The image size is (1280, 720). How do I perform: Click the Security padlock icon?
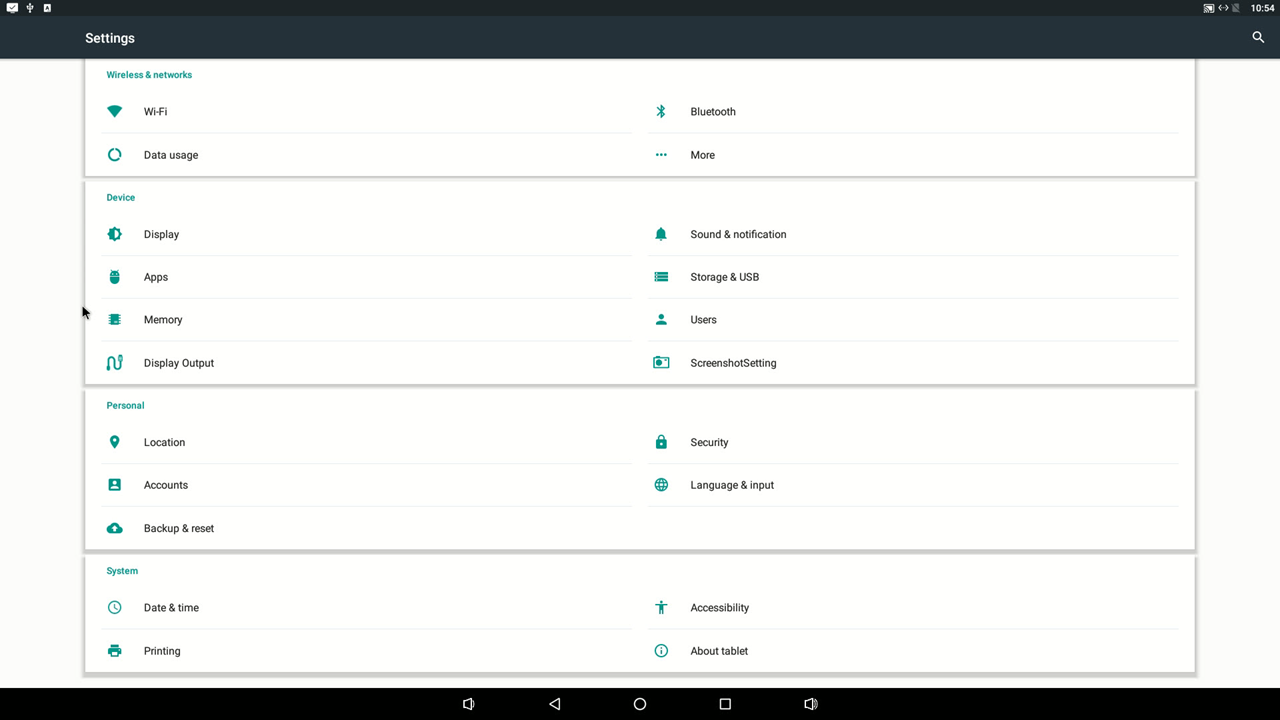[x=661, y=442]
